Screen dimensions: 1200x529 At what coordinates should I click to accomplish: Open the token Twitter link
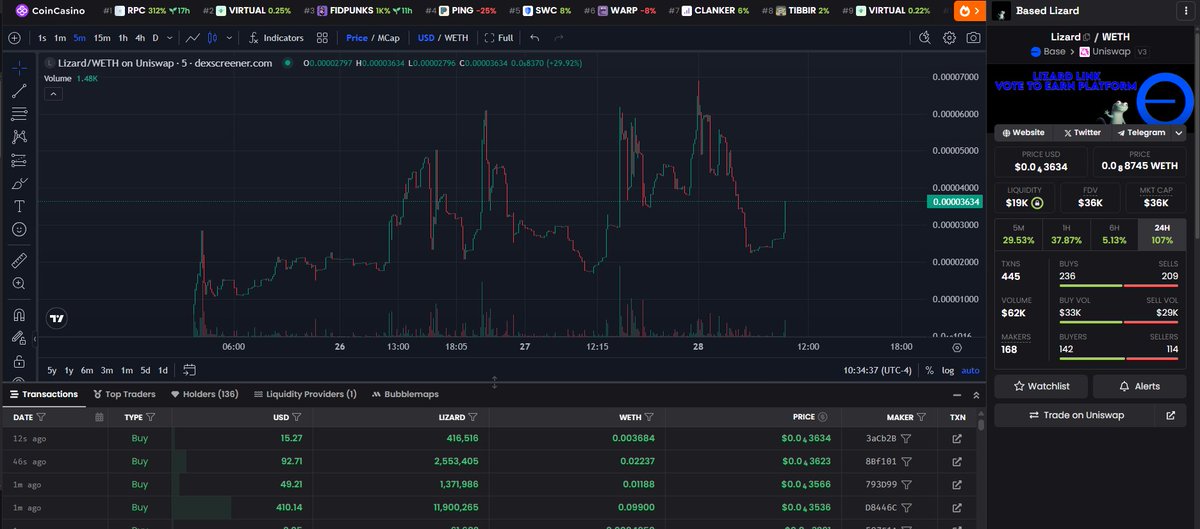coord(1081,132)
